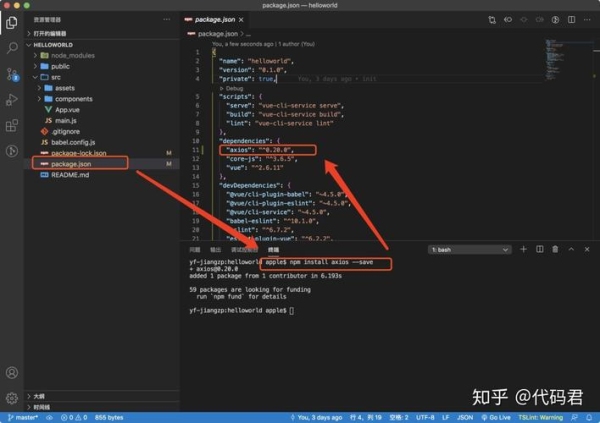Create a new terminal with plus icon

[x=523, y=250]
